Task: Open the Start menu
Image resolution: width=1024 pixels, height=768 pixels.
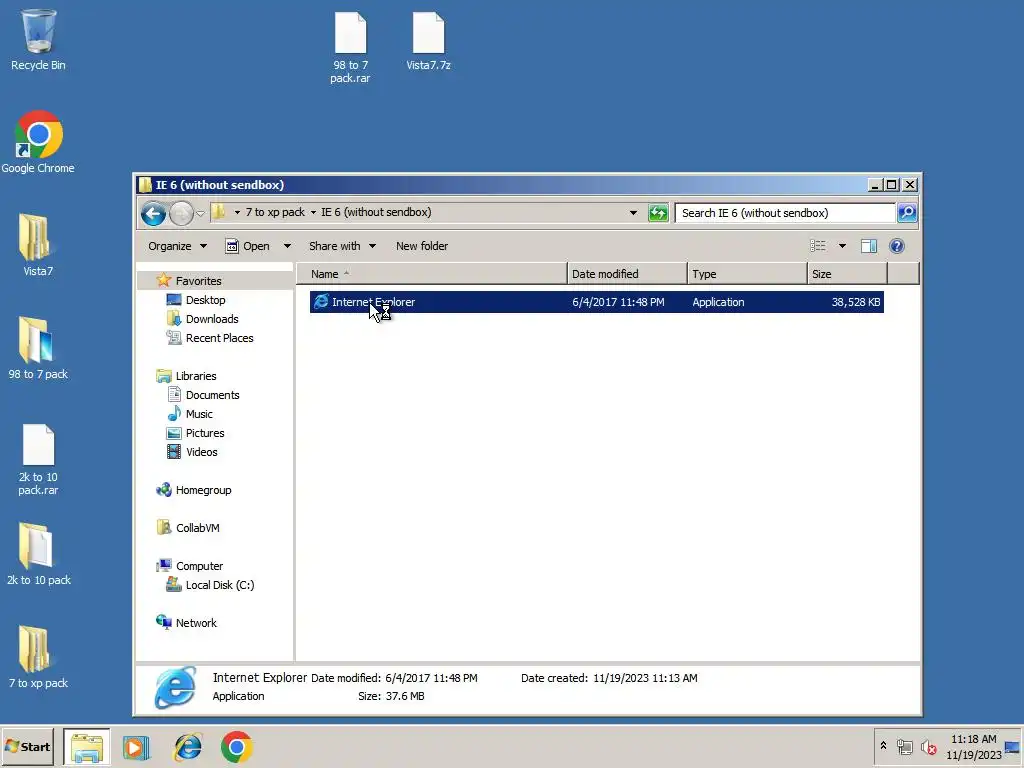Action: click(27, 747)
